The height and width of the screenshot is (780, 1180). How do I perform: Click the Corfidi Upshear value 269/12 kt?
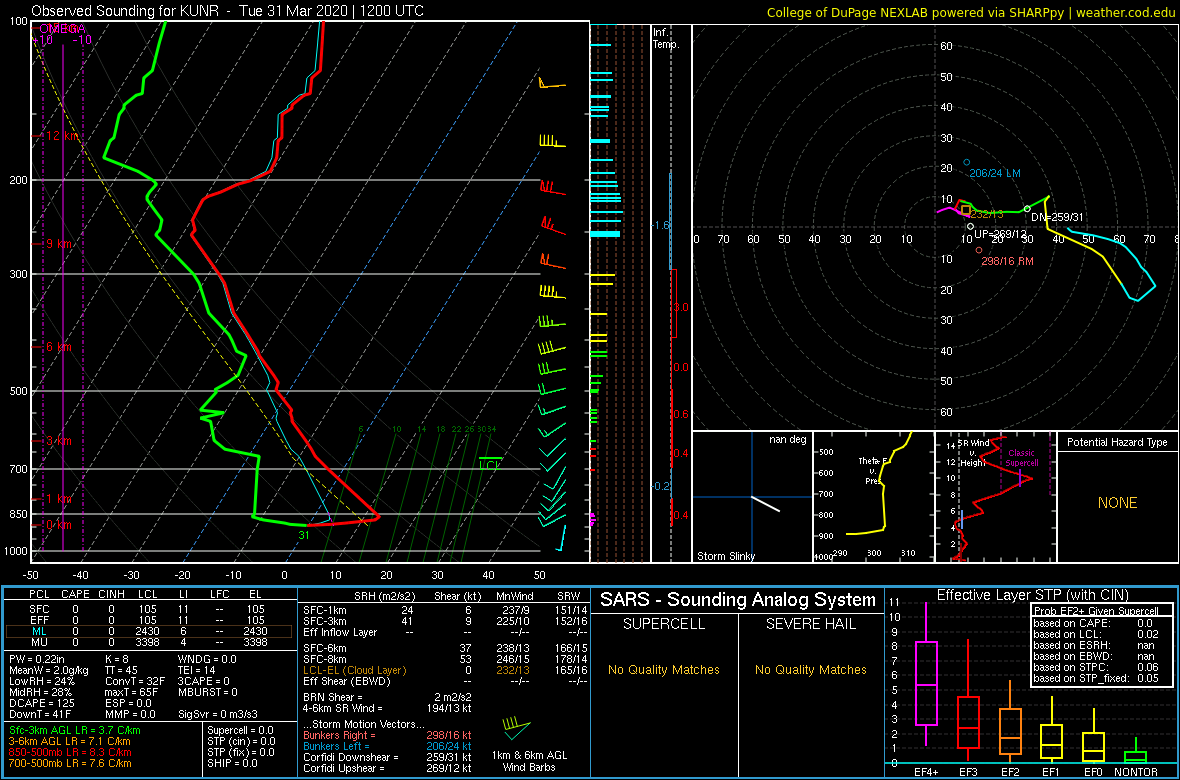[451, 769]
